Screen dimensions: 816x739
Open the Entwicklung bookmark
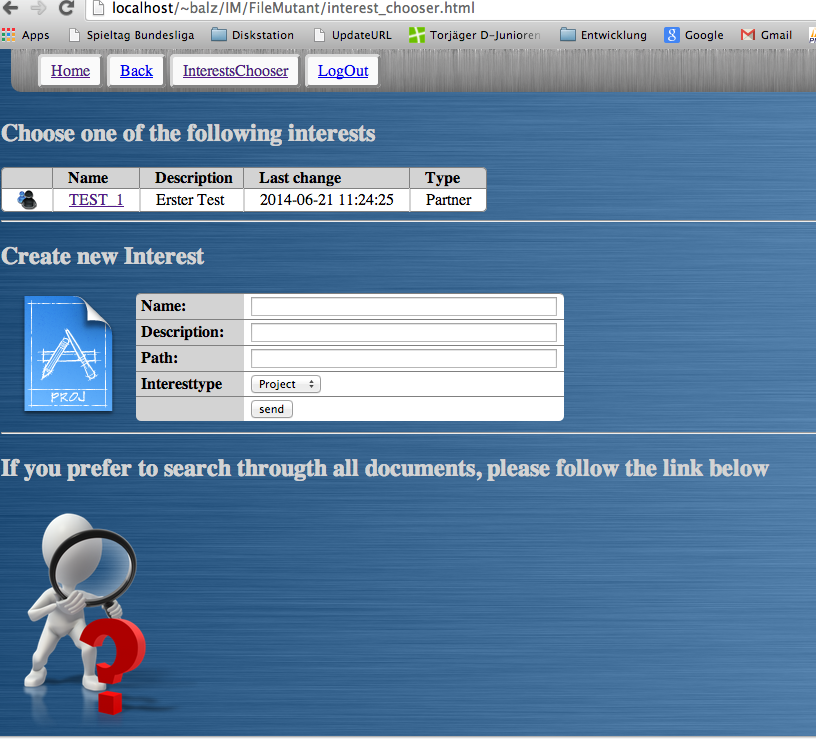(603, 34)
